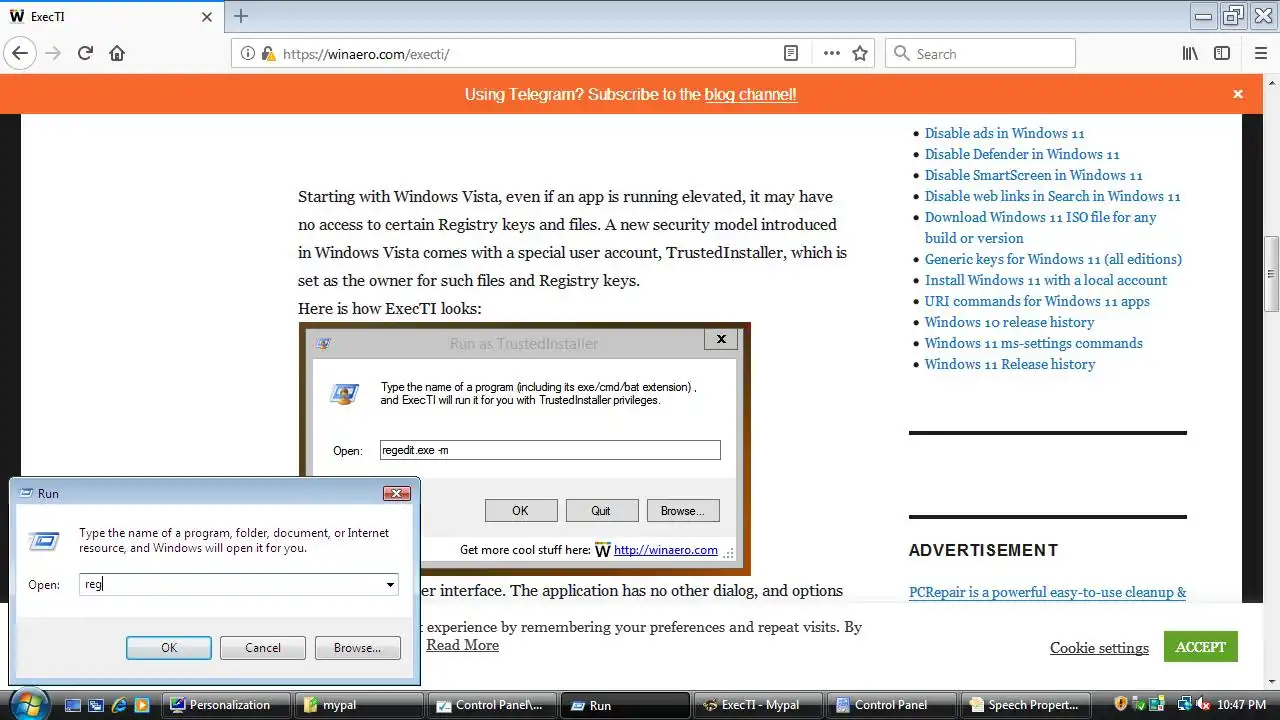The height and width of the screenshot is (720, 1280).
Task: Show sidebars toolbar icon
Action: tap(1222, 53)
